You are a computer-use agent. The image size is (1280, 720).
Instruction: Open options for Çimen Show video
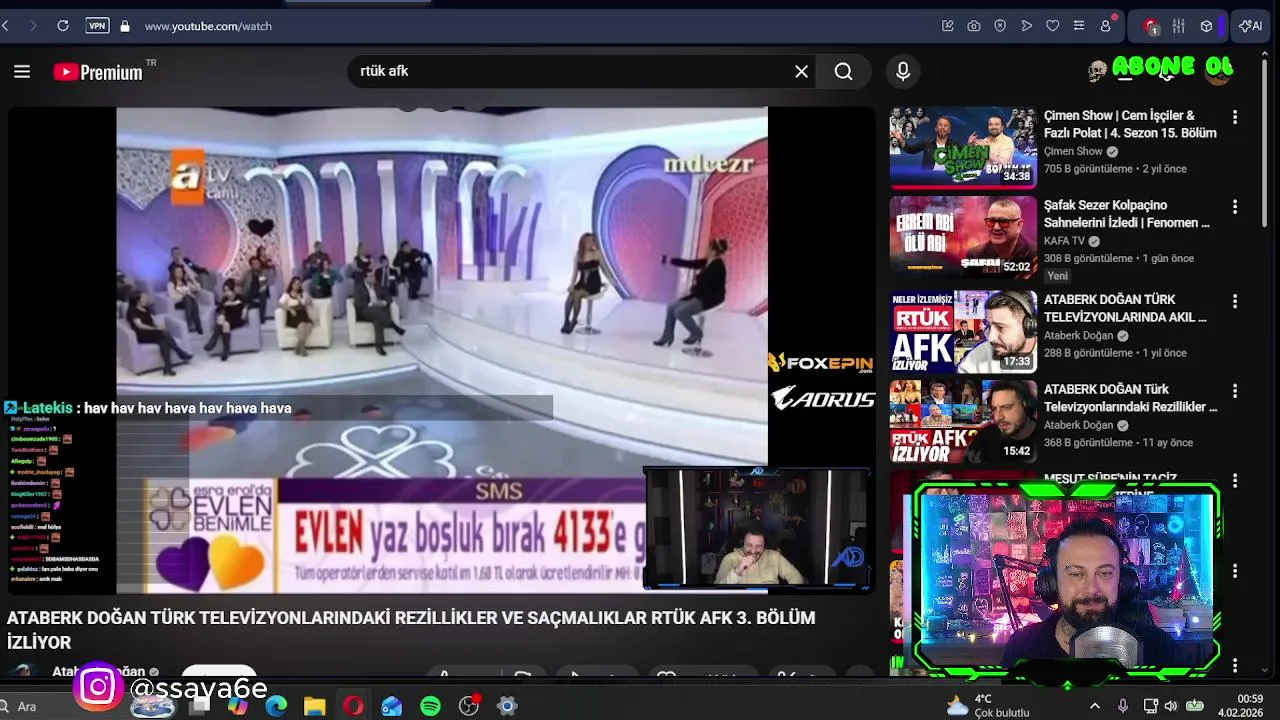pyautogui.click(x=1235, y=117)
